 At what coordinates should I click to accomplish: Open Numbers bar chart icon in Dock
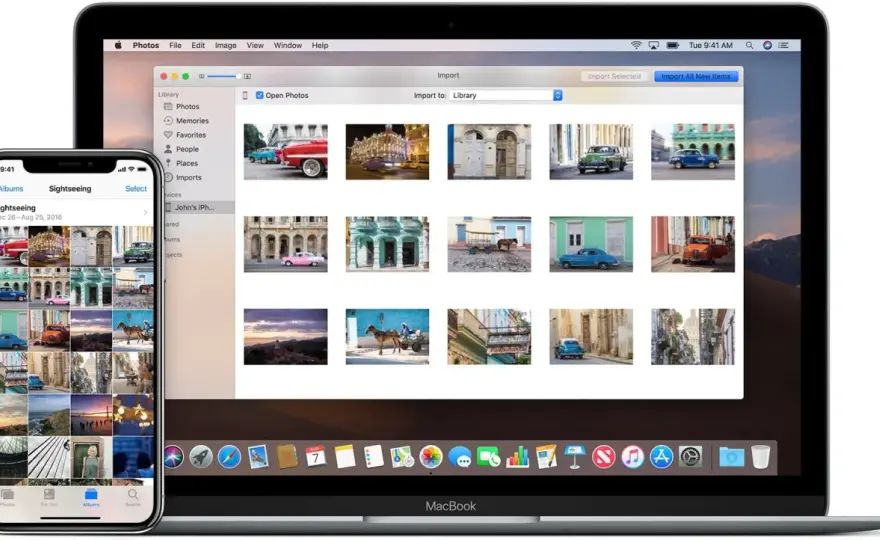[x=517, y=457]
